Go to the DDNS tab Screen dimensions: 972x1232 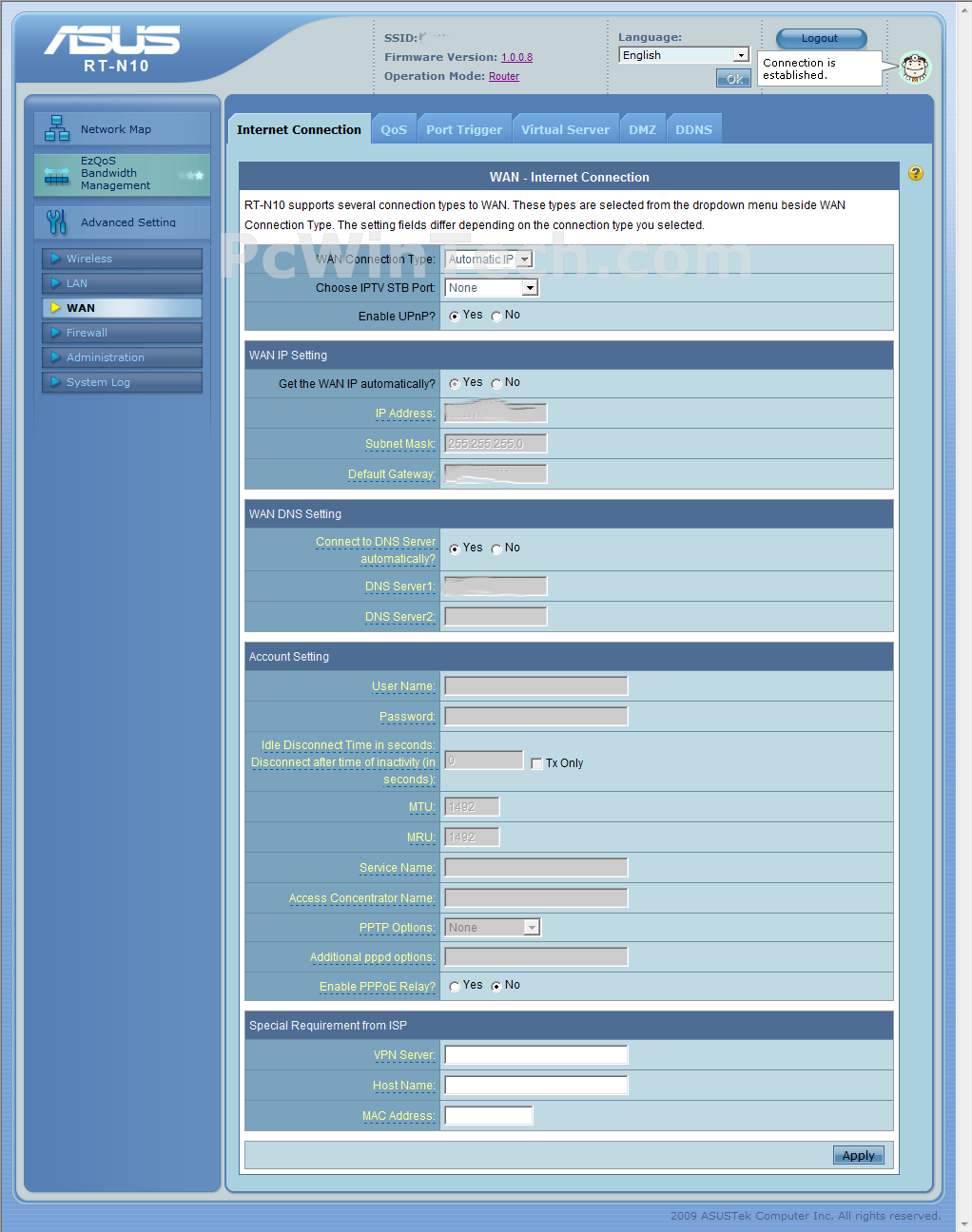[x=694, y=129]
